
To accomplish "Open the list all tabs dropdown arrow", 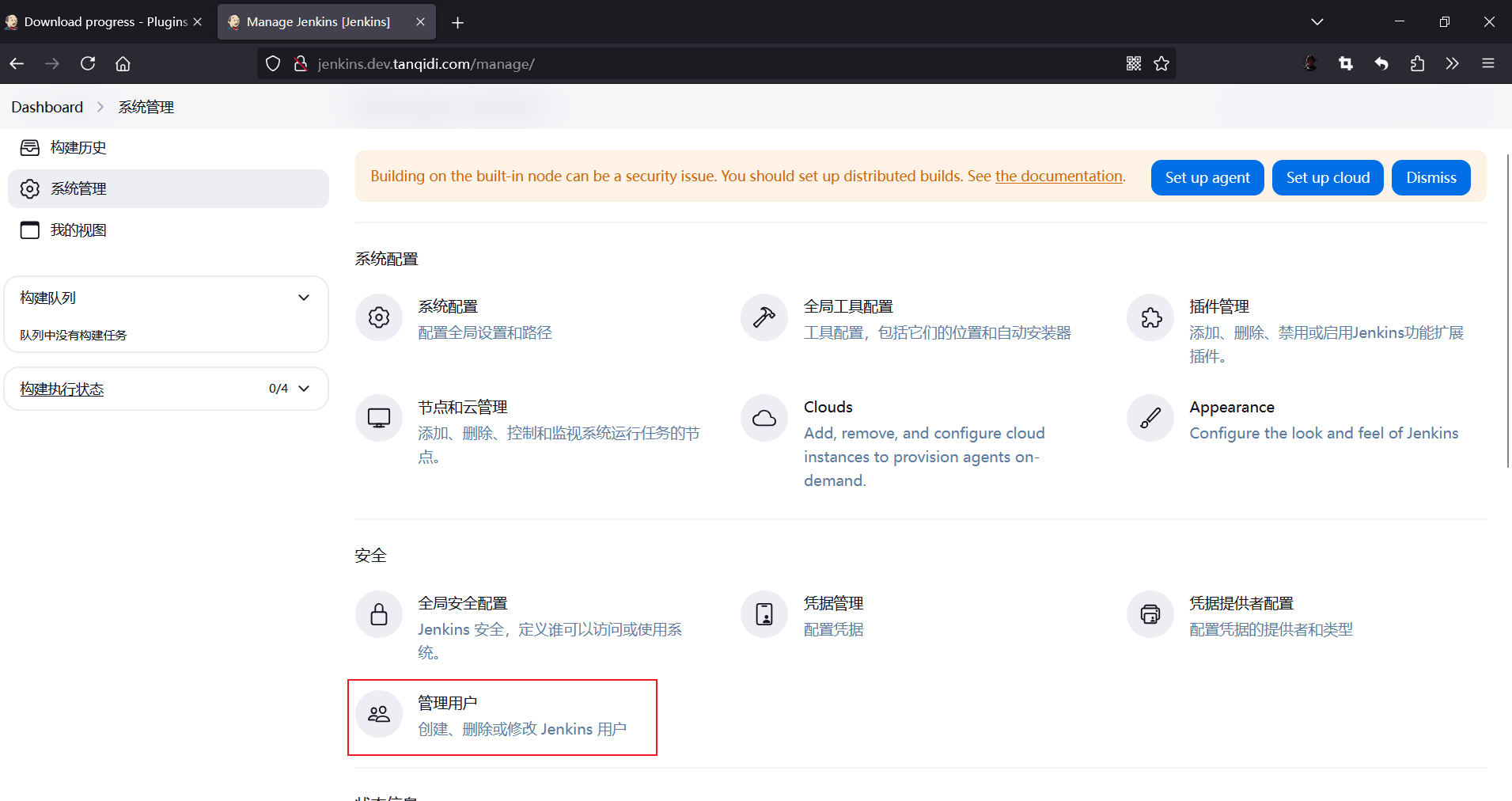I will point(1317,22).
